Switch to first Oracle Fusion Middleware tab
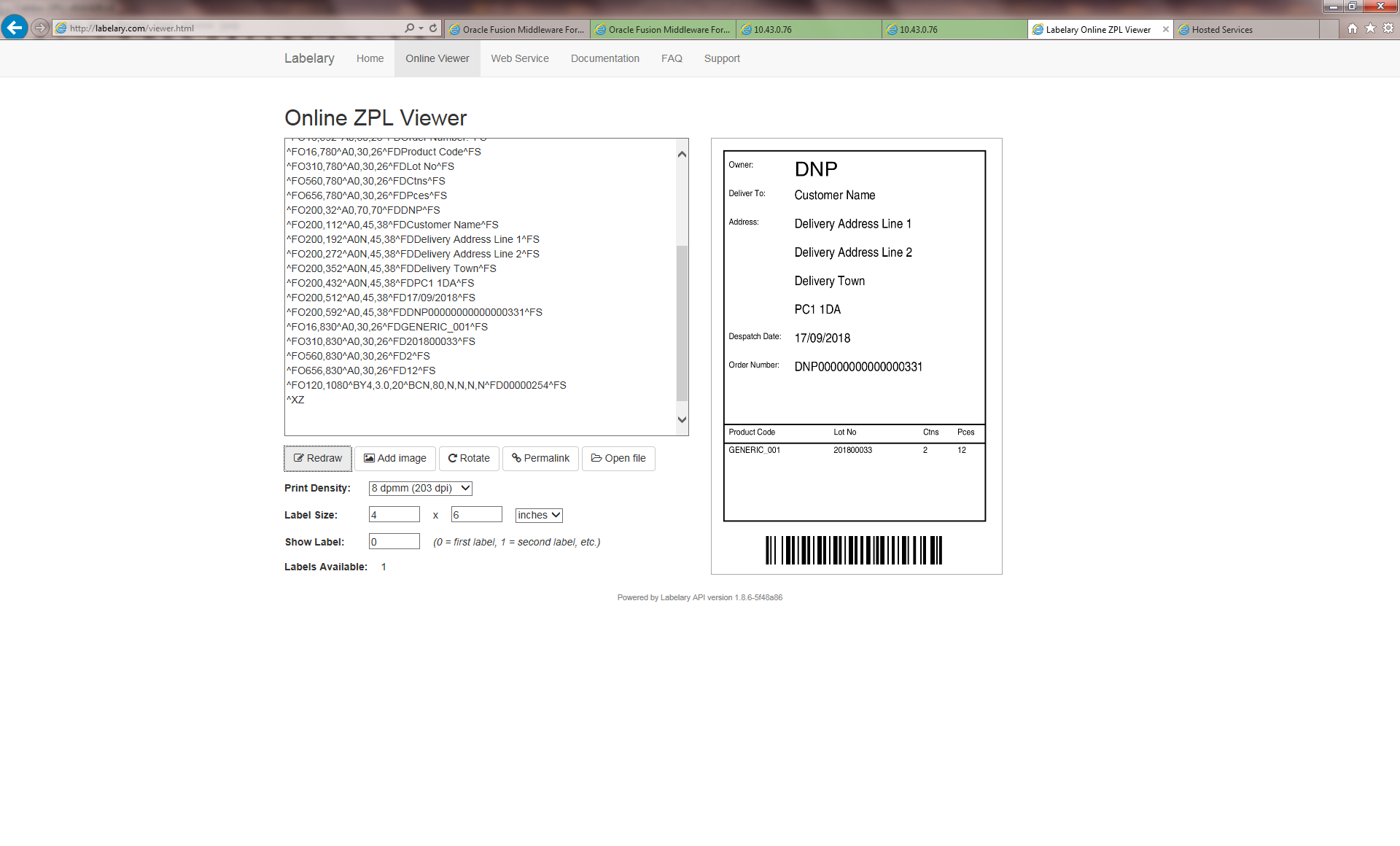The image size is (1400, 846). tap(517, 29)
